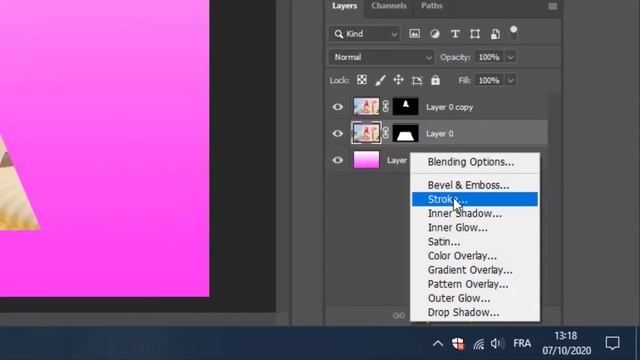Screen dimensions: 640x360
Task: Choose Outer Glow menu entry
Action: [x=475, y=298]
